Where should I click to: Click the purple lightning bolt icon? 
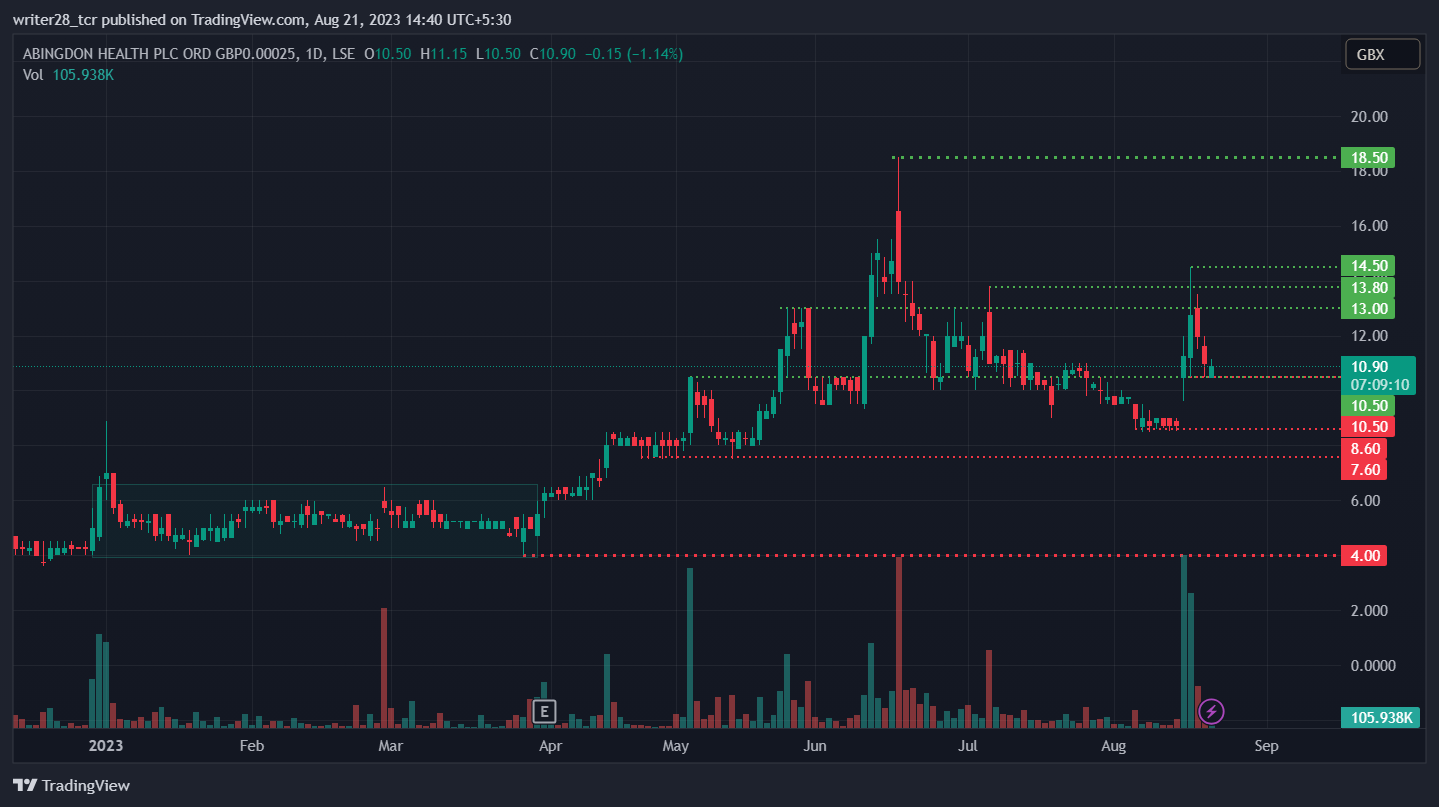click(x=1211, y=711)
